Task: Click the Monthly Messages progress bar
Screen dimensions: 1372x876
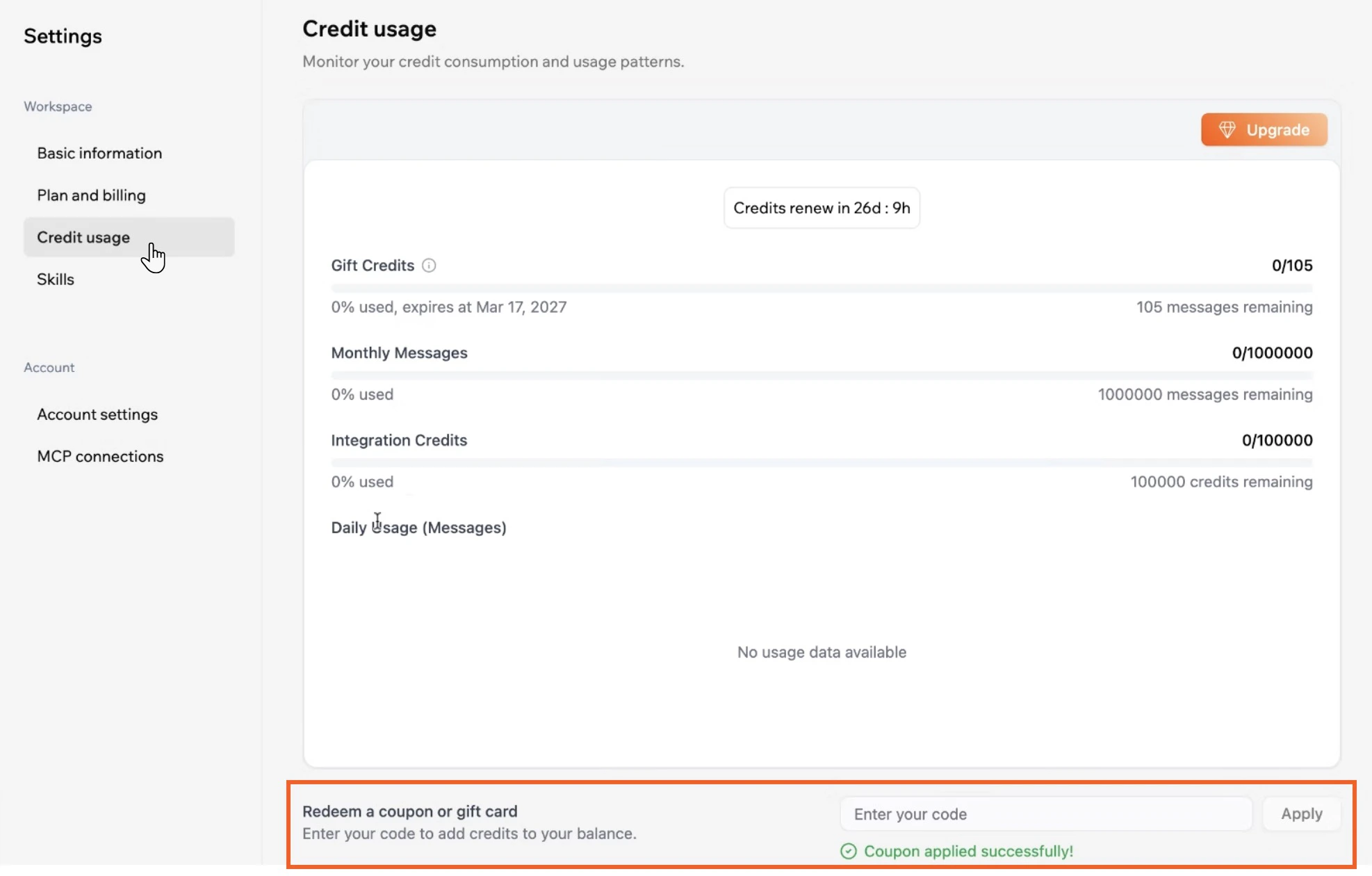Action: (822, 375)
